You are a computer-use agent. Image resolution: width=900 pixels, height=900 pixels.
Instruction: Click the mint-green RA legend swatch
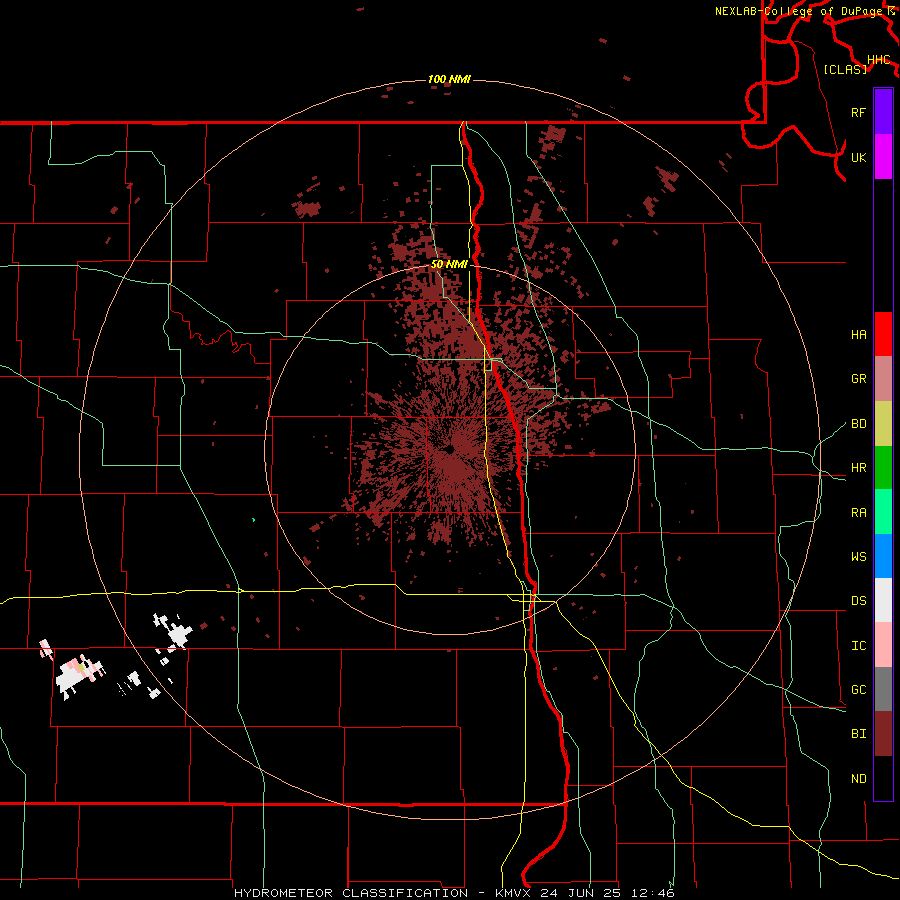(883, 511)
